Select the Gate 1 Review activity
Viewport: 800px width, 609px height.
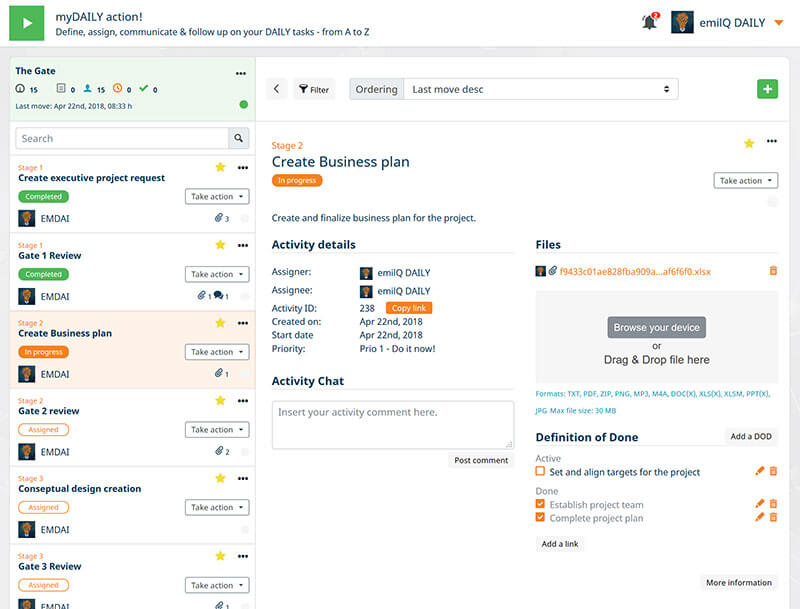pyautogui.click(x=49, y=256)
